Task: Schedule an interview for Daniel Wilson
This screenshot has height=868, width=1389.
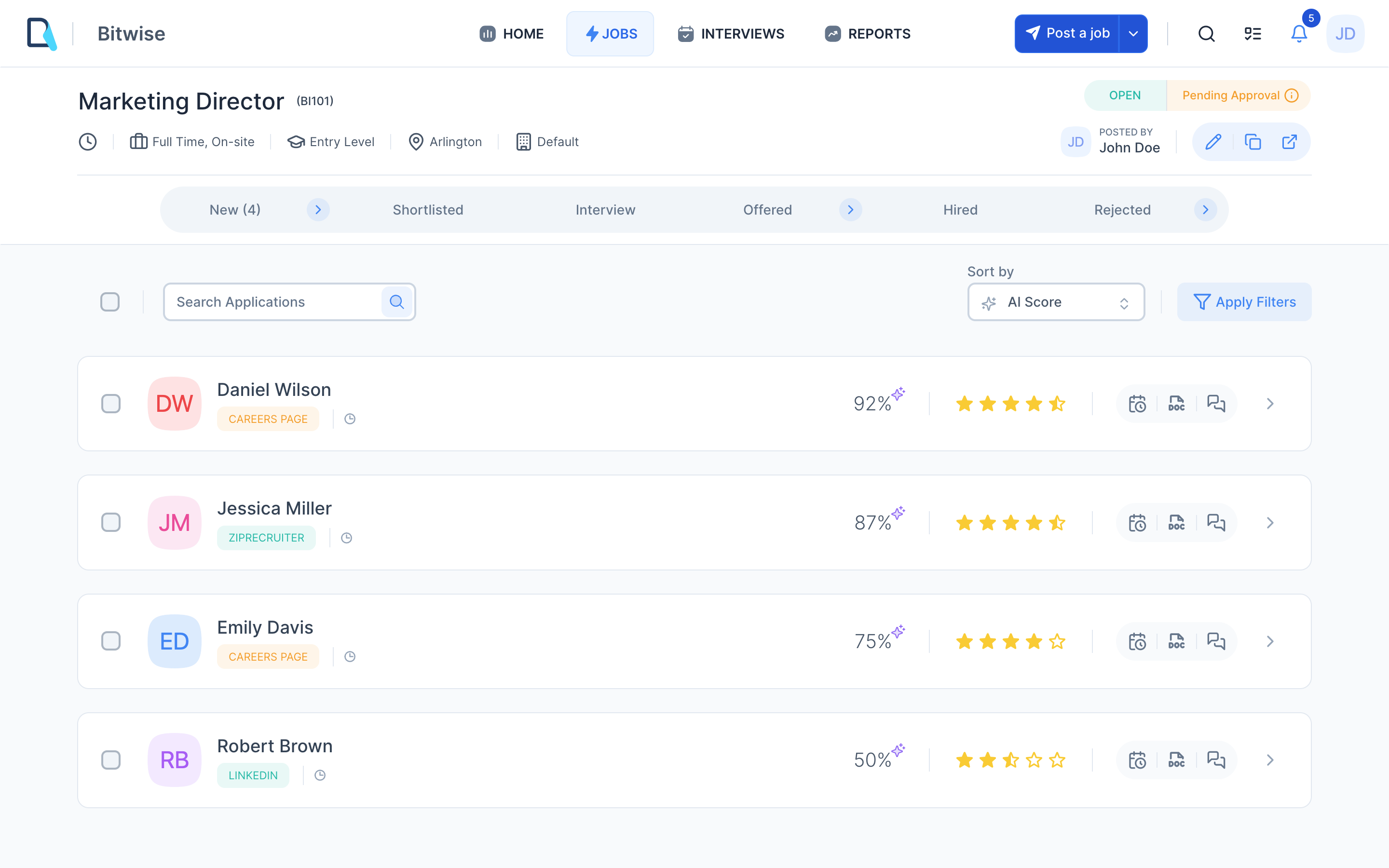Action: (1137, 404)
